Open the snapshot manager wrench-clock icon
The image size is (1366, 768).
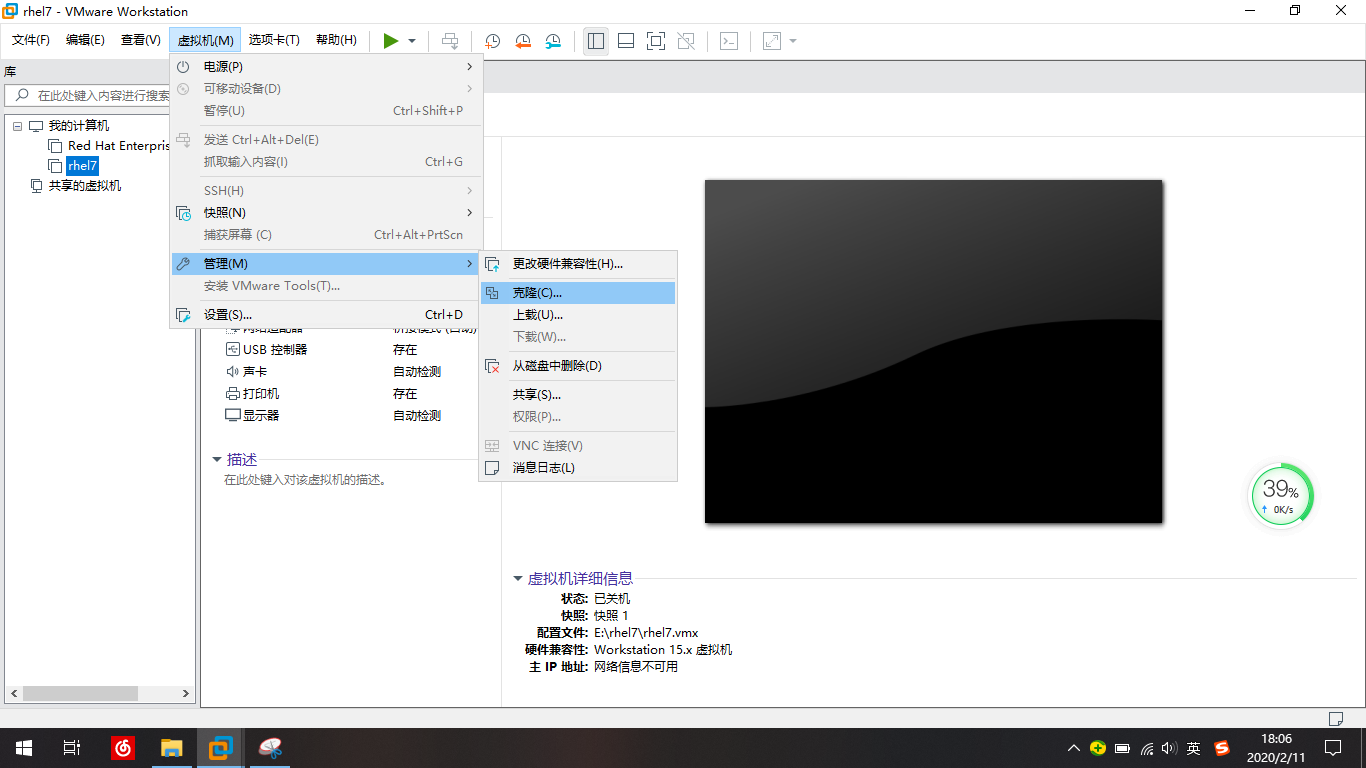tap(553, 41)
